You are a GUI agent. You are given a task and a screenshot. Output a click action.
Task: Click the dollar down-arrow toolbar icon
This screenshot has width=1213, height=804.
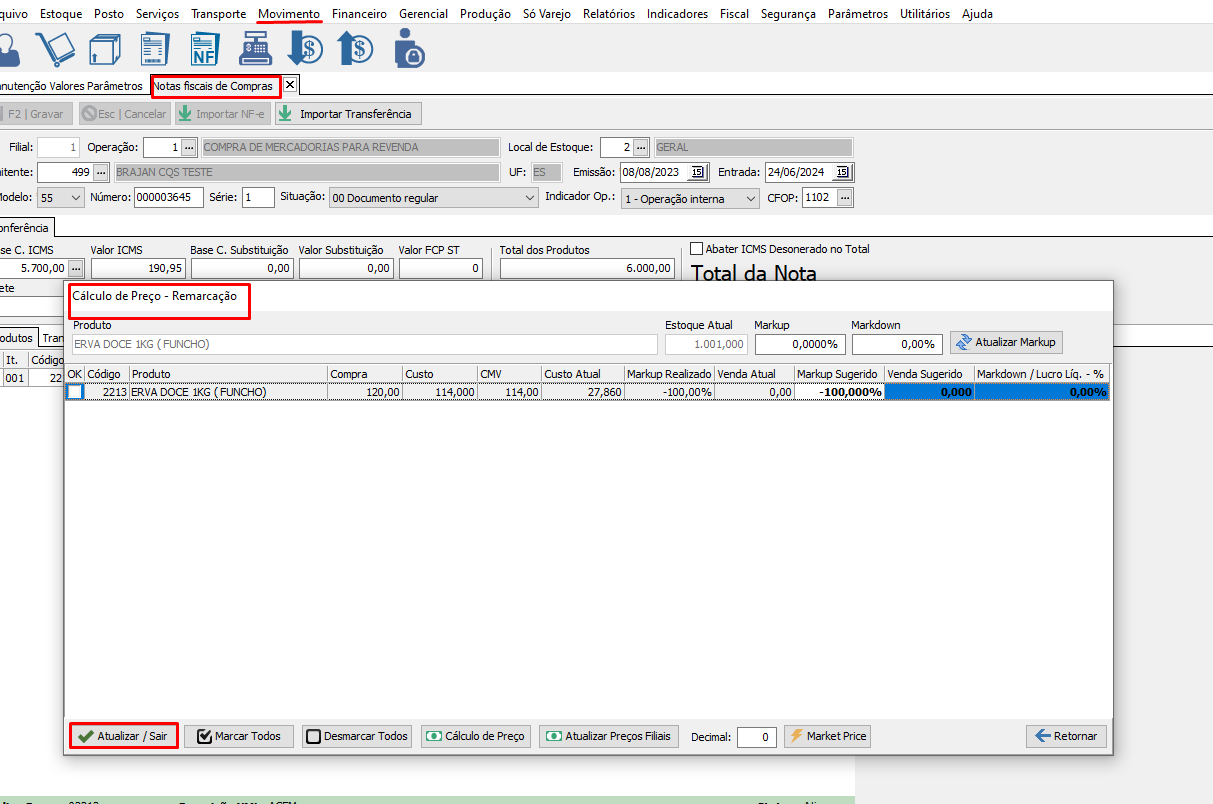[304, 48]
